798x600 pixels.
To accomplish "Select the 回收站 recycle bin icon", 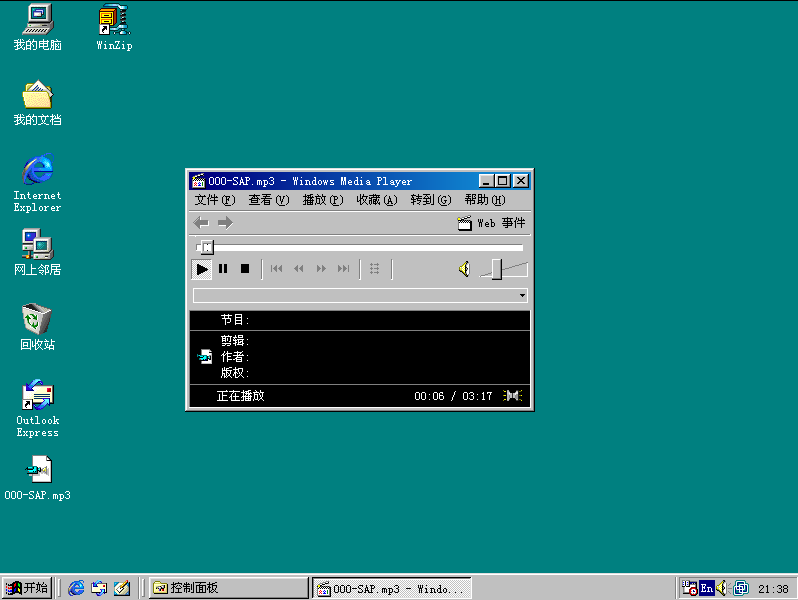I will coord(37,327).
